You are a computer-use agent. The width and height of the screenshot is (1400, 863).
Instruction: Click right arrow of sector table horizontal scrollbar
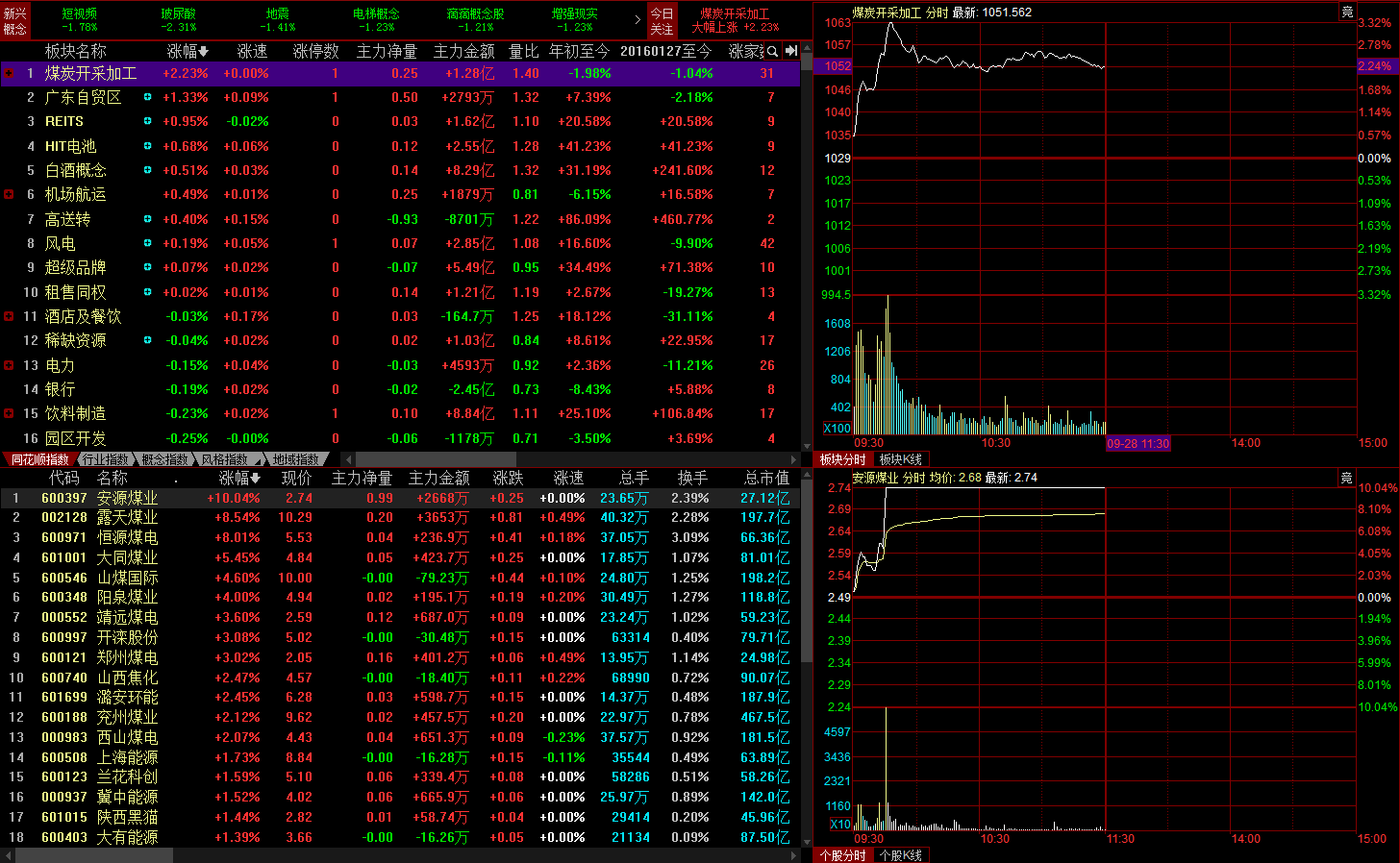pyautogui.click(x=794, y=459)
